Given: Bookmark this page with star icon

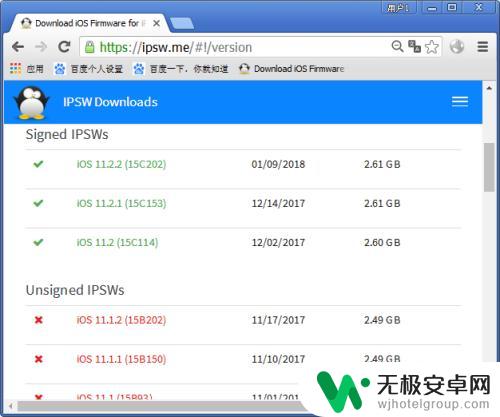Looking at the screenshot, I should pyautogui.click(x=432, y=47).
